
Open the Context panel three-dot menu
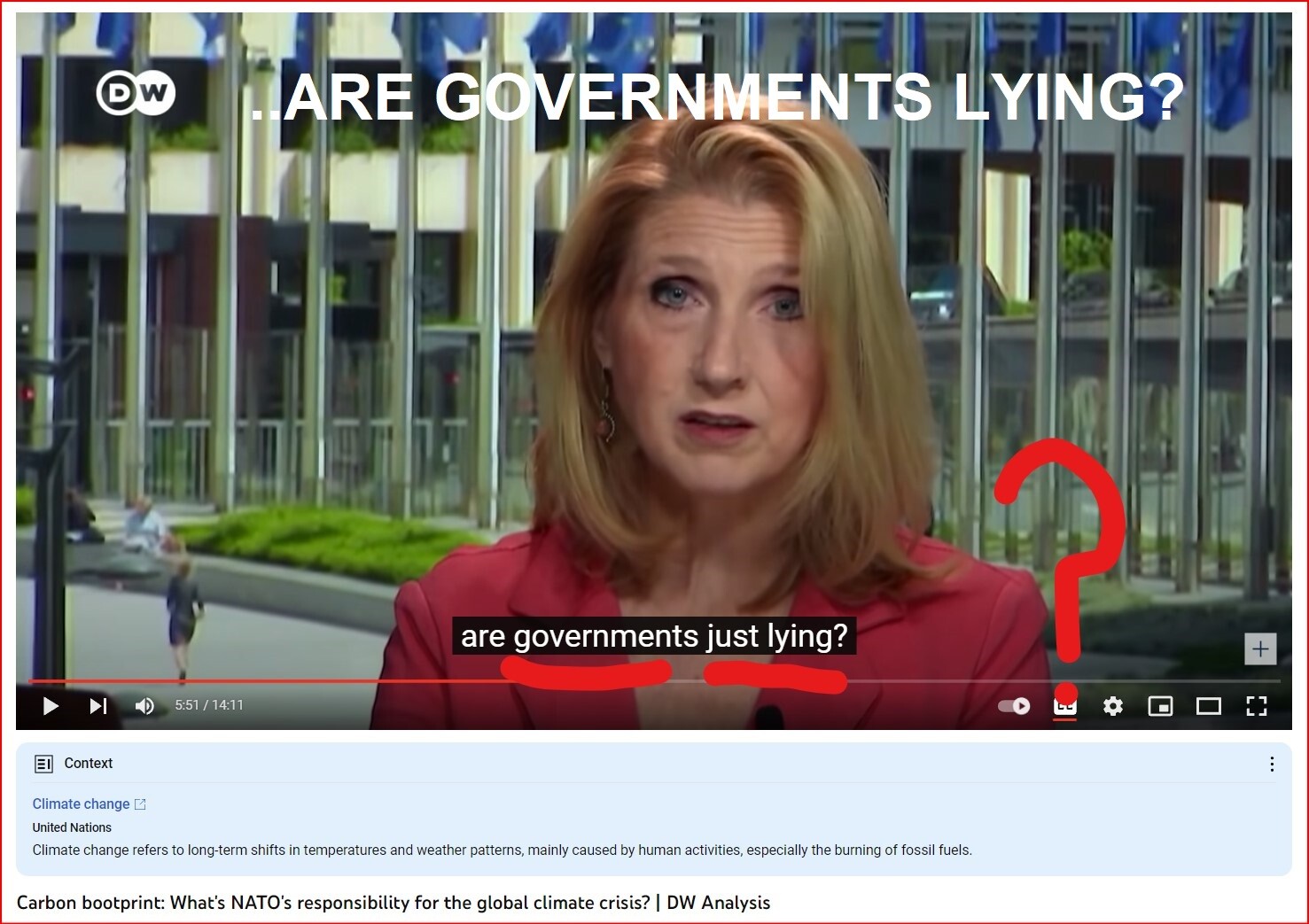[1272, 764]
